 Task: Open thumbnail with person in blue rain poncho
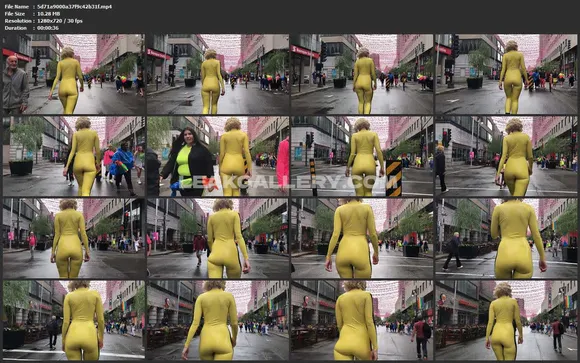click(74, 156)
